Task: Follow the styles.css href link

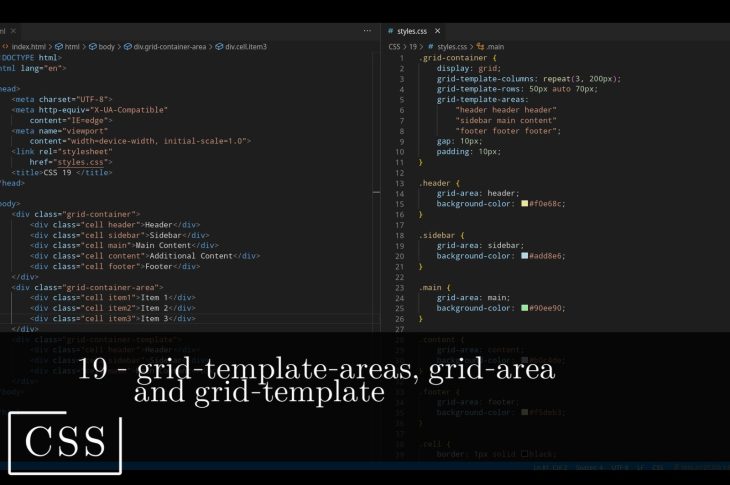Action: tap(81, 161)
